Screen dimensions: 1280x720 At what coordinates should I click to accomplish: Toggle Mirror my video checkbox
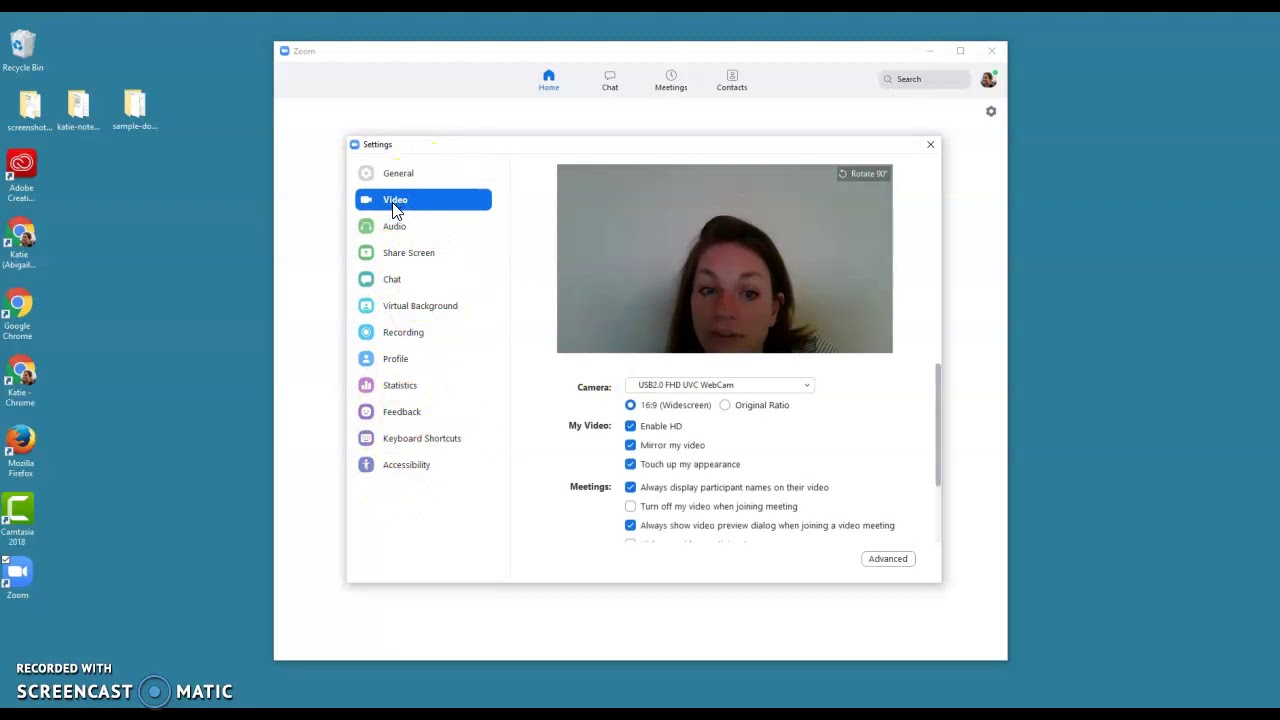[x=630, y=445]
